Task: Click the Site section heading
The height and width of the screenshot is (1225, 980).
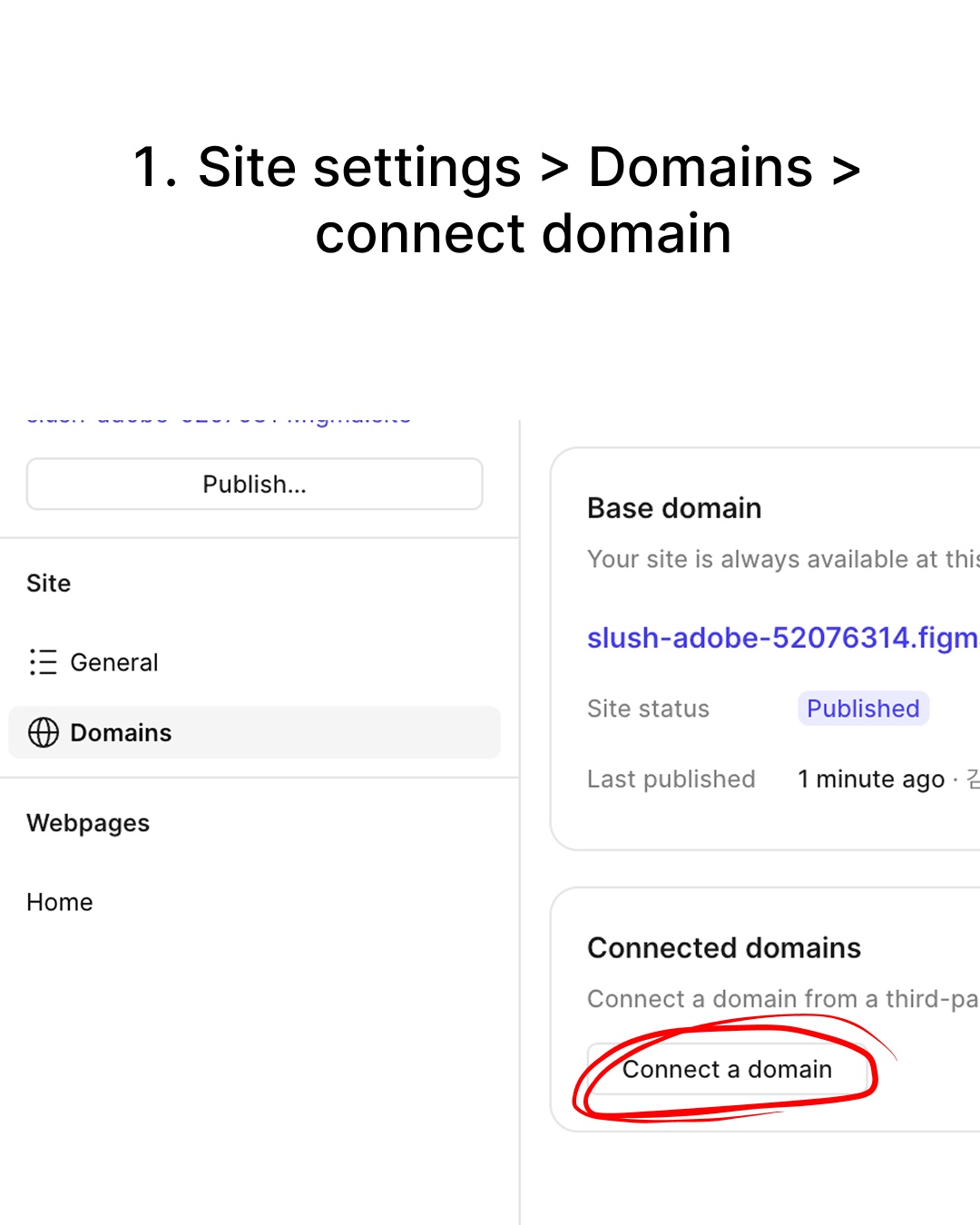Action: point(49,583)
